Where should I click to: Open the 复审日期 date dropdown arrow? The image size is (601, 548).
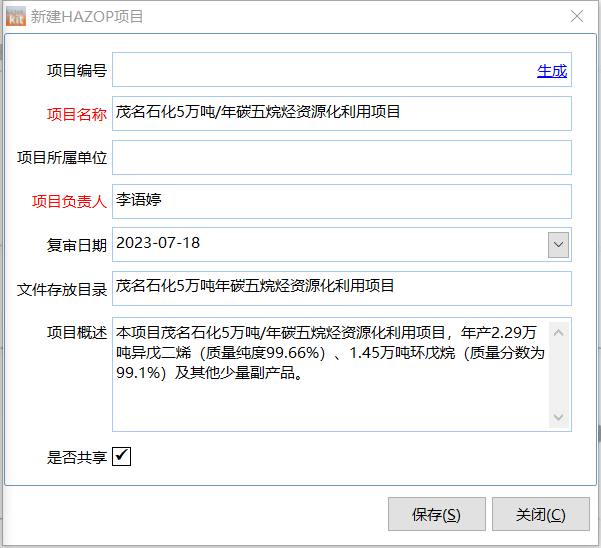coord(558,244)
